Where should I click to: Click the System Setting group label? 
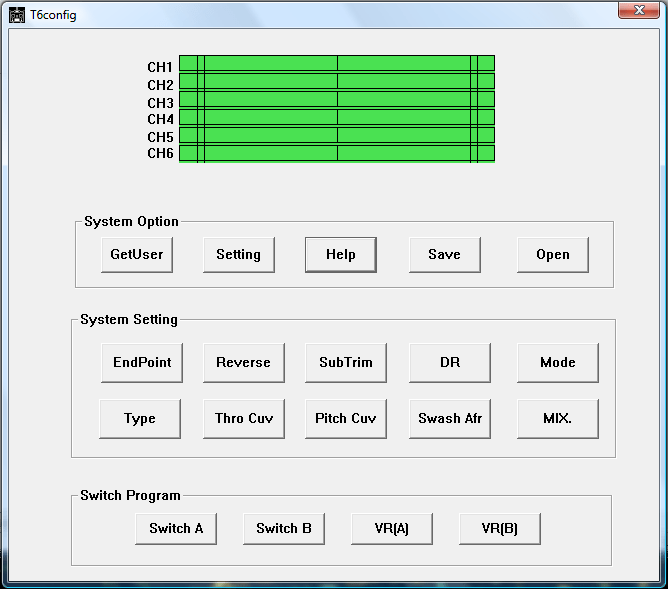(x=129, y=320)
